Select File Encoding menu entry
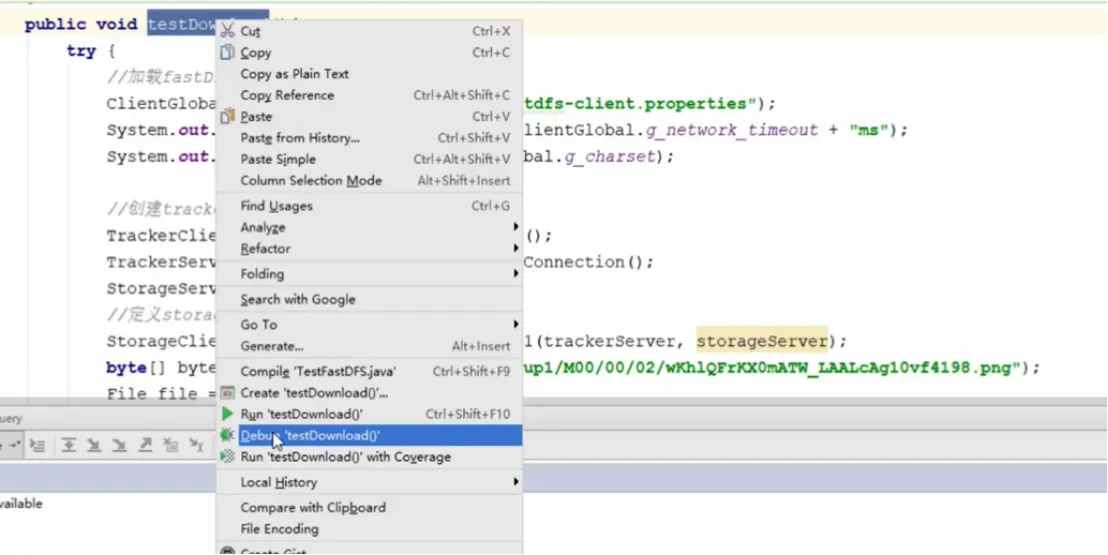1108x555 pixels. click(370, 529)
